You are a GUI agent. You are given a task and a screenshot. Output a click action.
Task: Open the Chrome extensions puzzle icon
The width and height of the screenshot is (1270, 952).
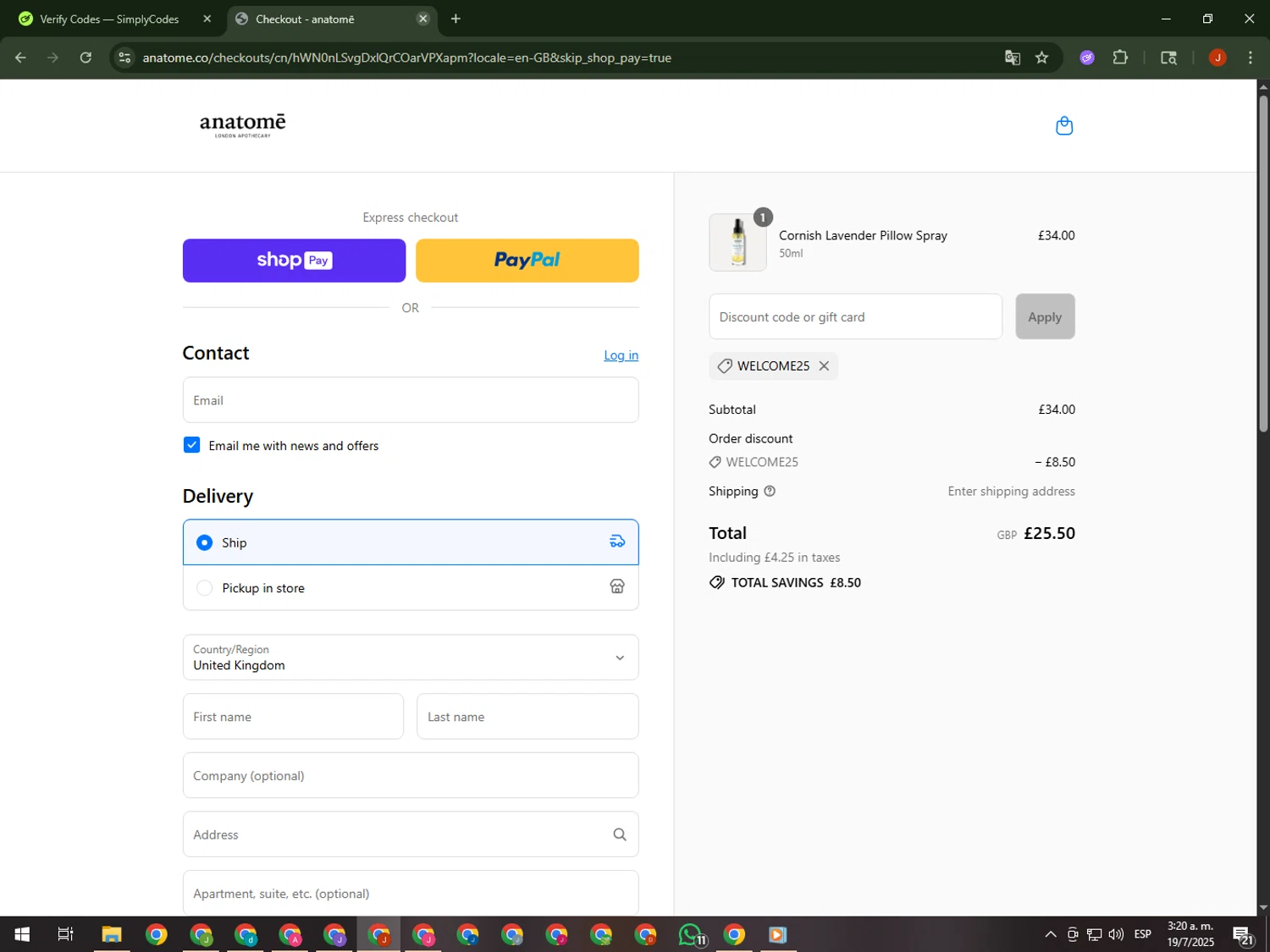coord(1120,58)
